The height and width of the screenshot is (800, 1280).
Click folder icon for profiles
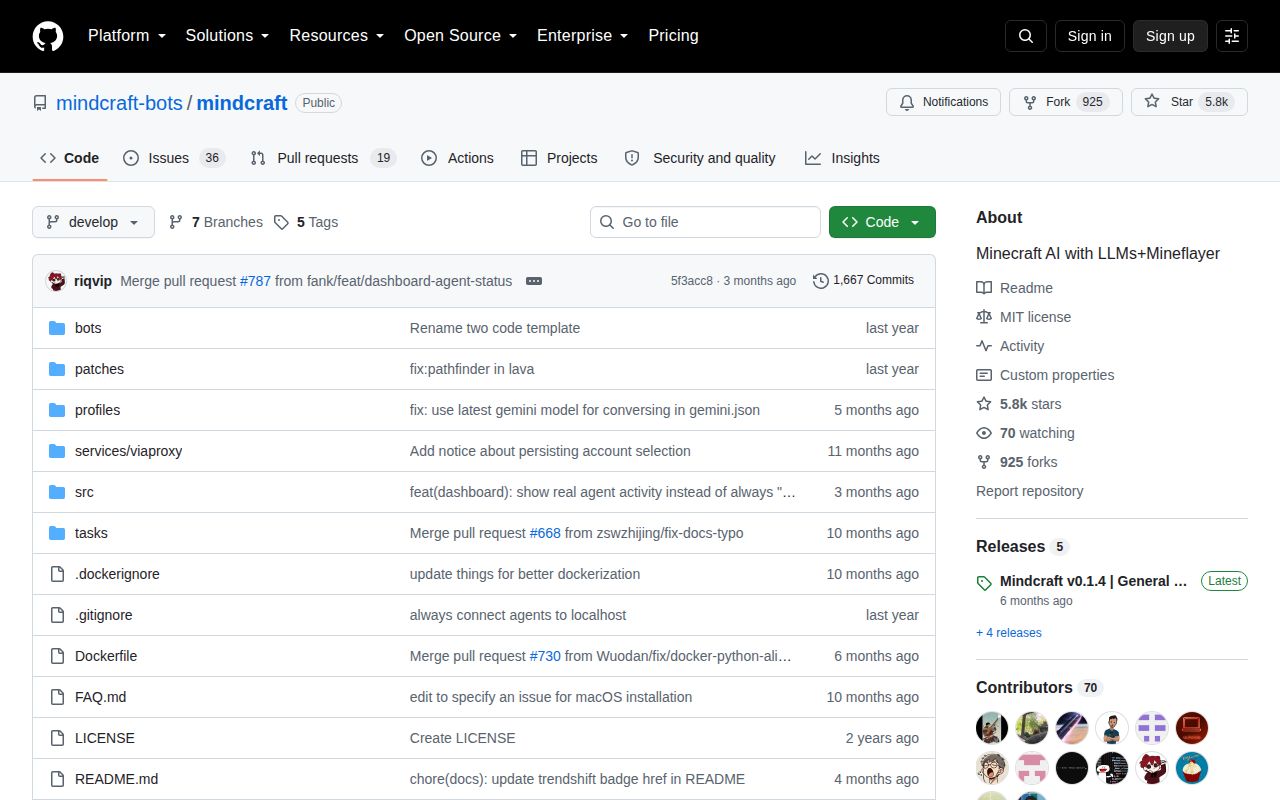tap(57, 410)
